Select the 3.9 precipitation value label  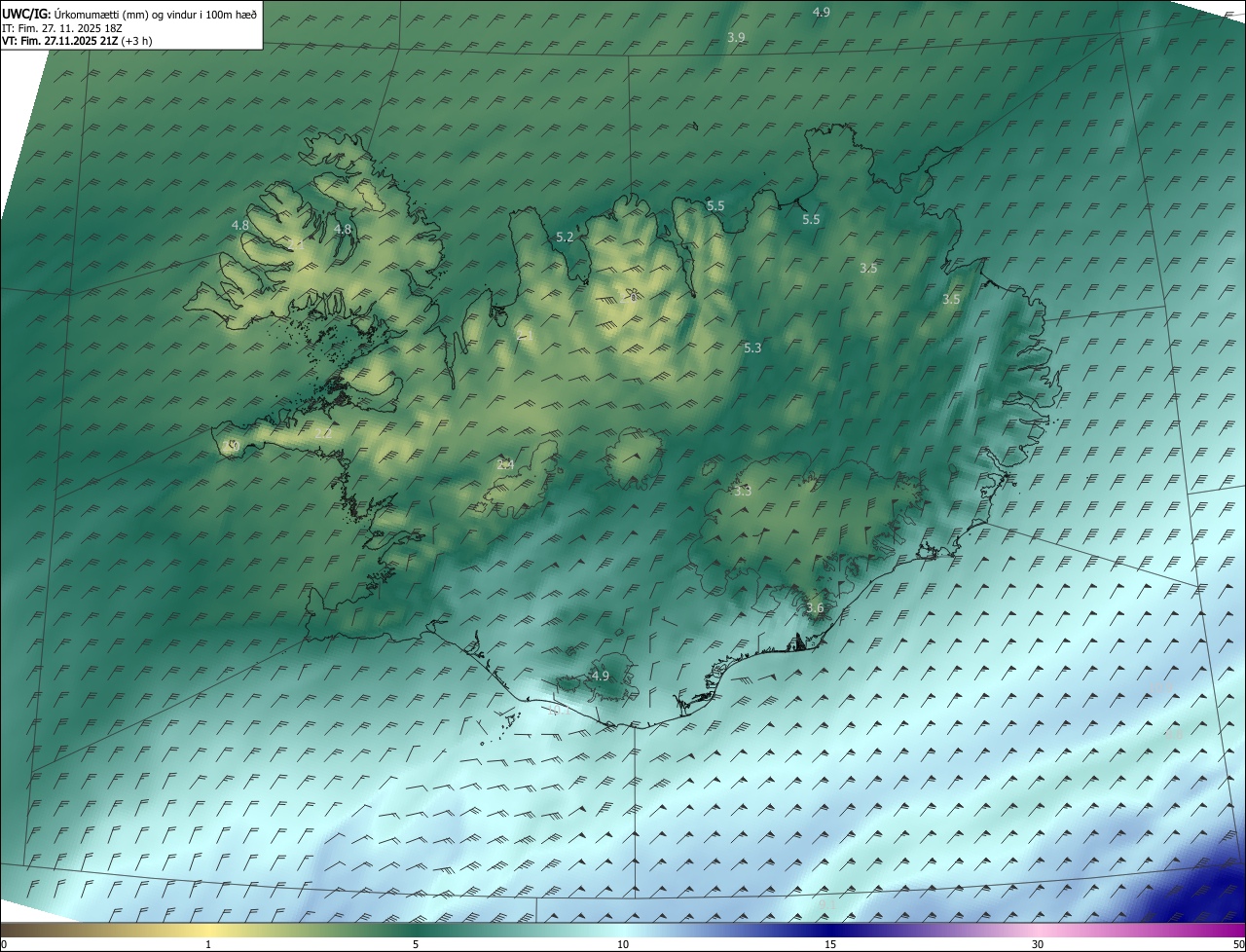[736, 37]
